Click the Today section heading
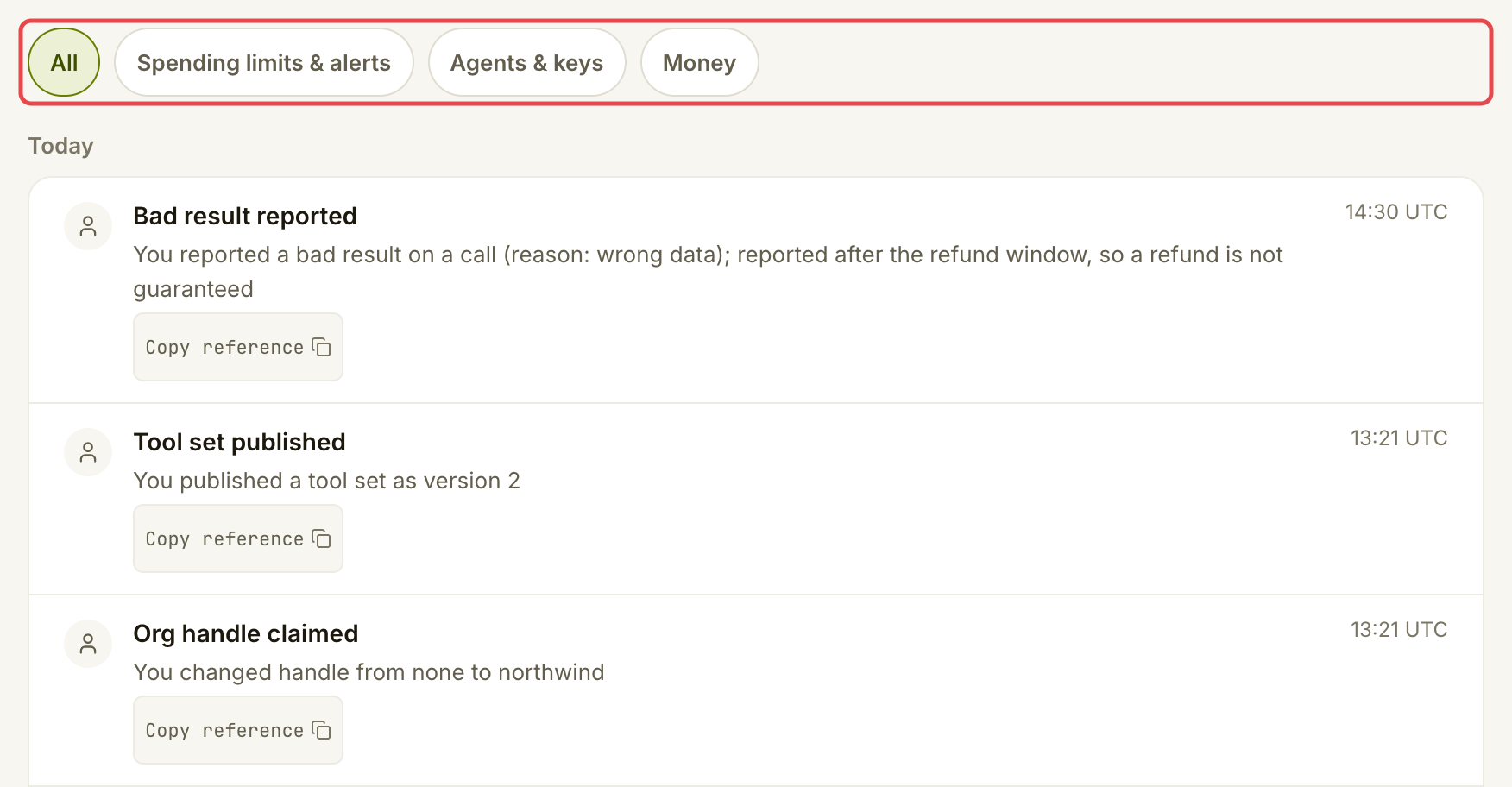 [x=60, y=146]
